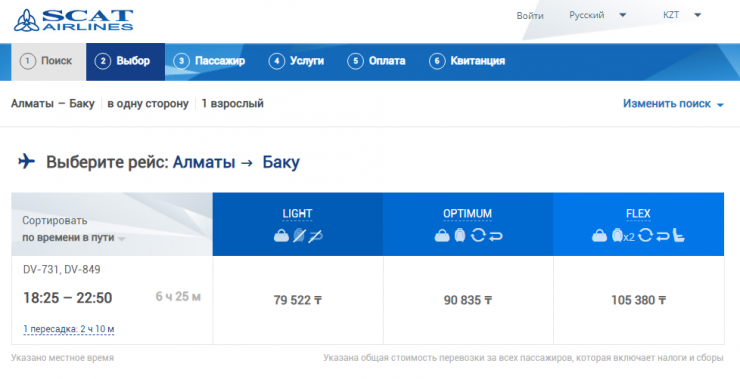
Task: Click crossed-out baggage icon under LIGHT
Action: (299, 235)
